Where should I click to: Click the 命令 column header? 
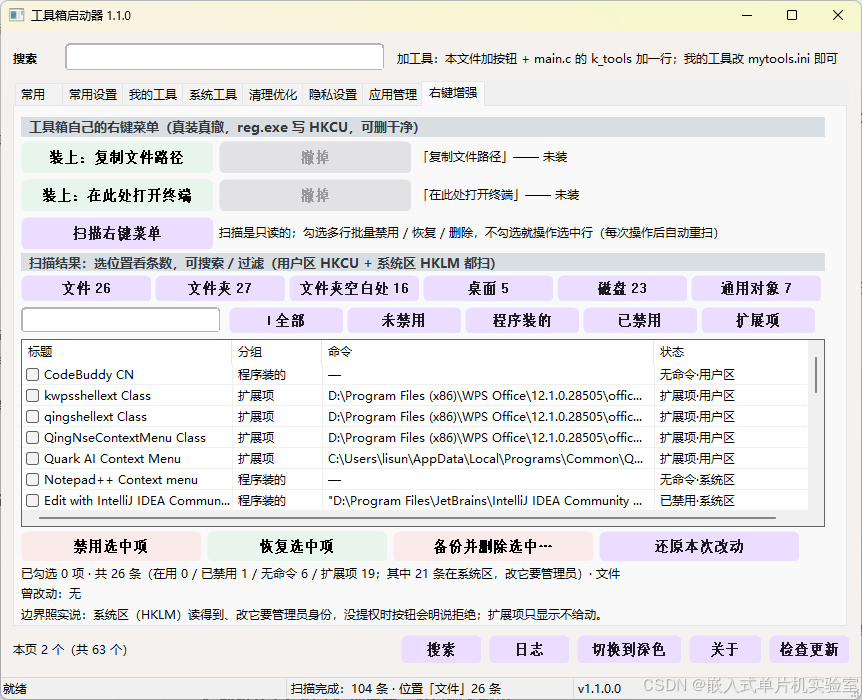pyautogui.click(x=488, y=352)
